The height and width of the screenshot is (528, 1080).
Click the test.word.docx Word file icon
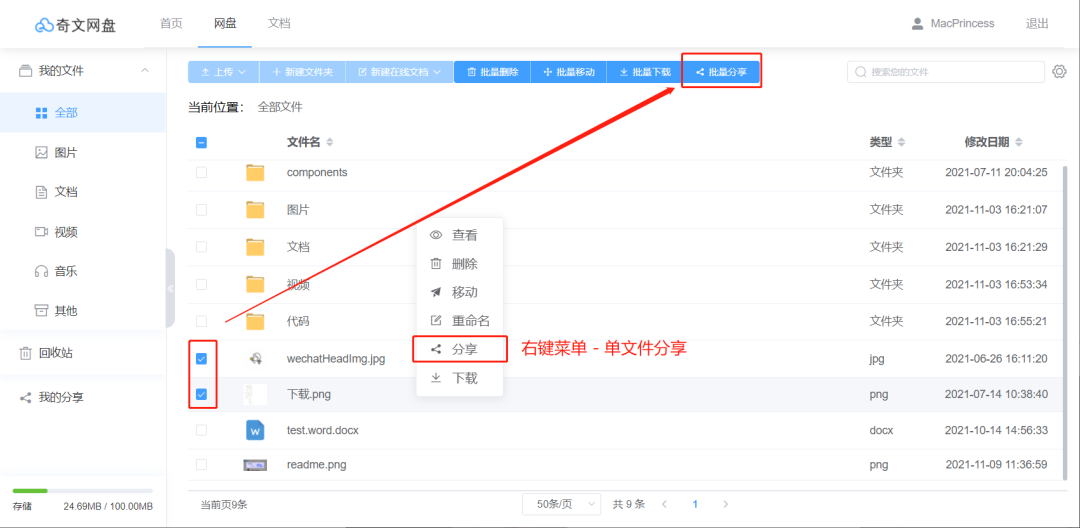tap(255, 430)
